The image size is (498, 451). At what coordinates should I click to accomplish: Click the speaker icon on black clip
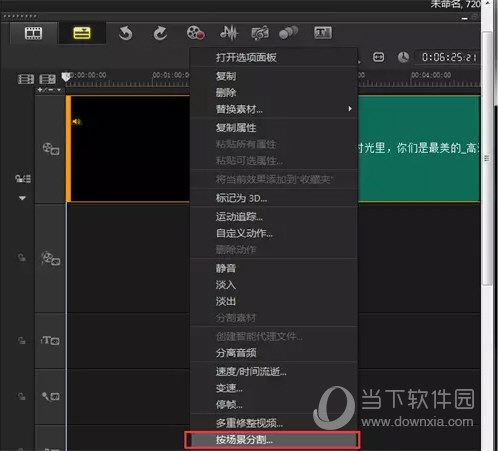click(76, 122)
